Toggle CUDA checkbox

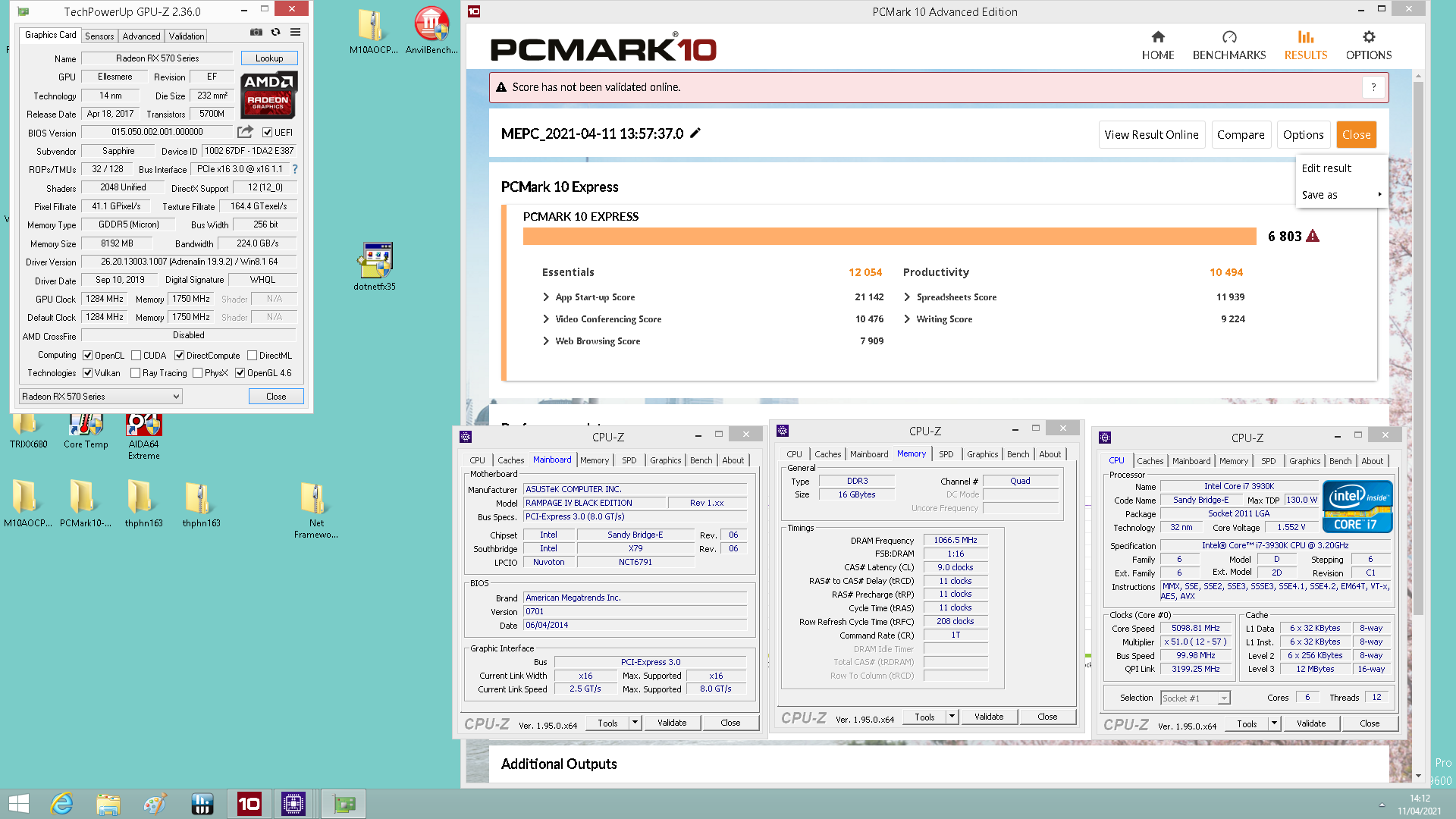(136, 356)
